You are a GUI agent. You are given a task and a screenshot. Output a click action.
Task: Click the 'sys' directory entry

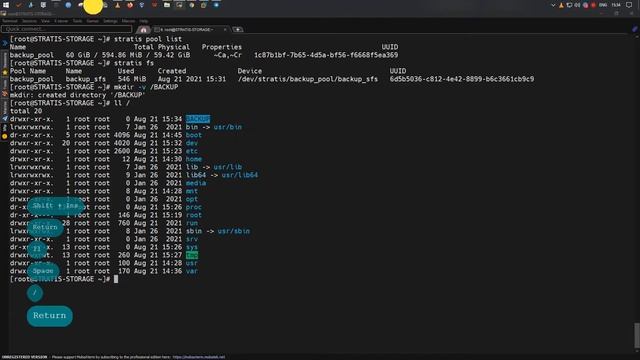191,247
